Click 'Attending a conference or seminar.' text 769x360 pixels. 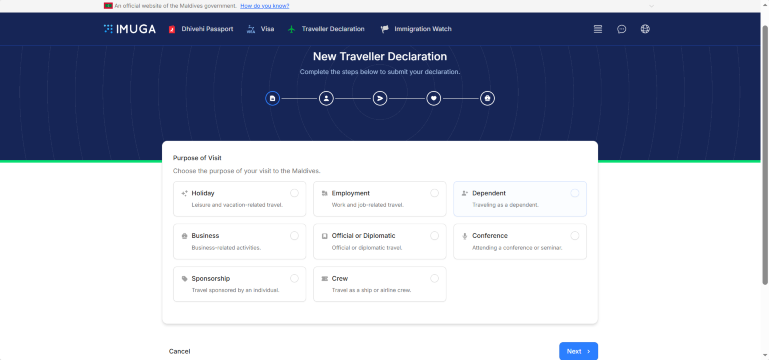point(517,248)
